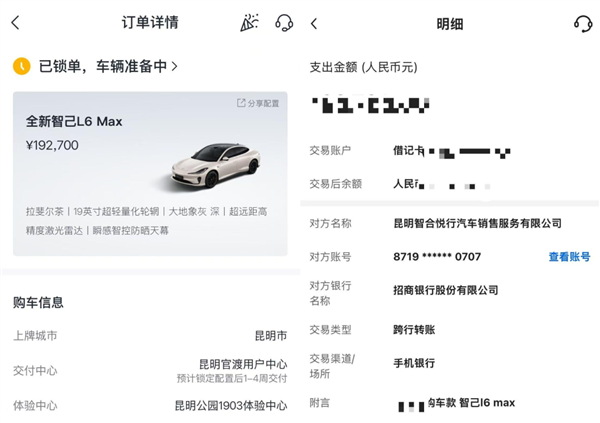Select the 明细 page title

[x=450, y=24]
